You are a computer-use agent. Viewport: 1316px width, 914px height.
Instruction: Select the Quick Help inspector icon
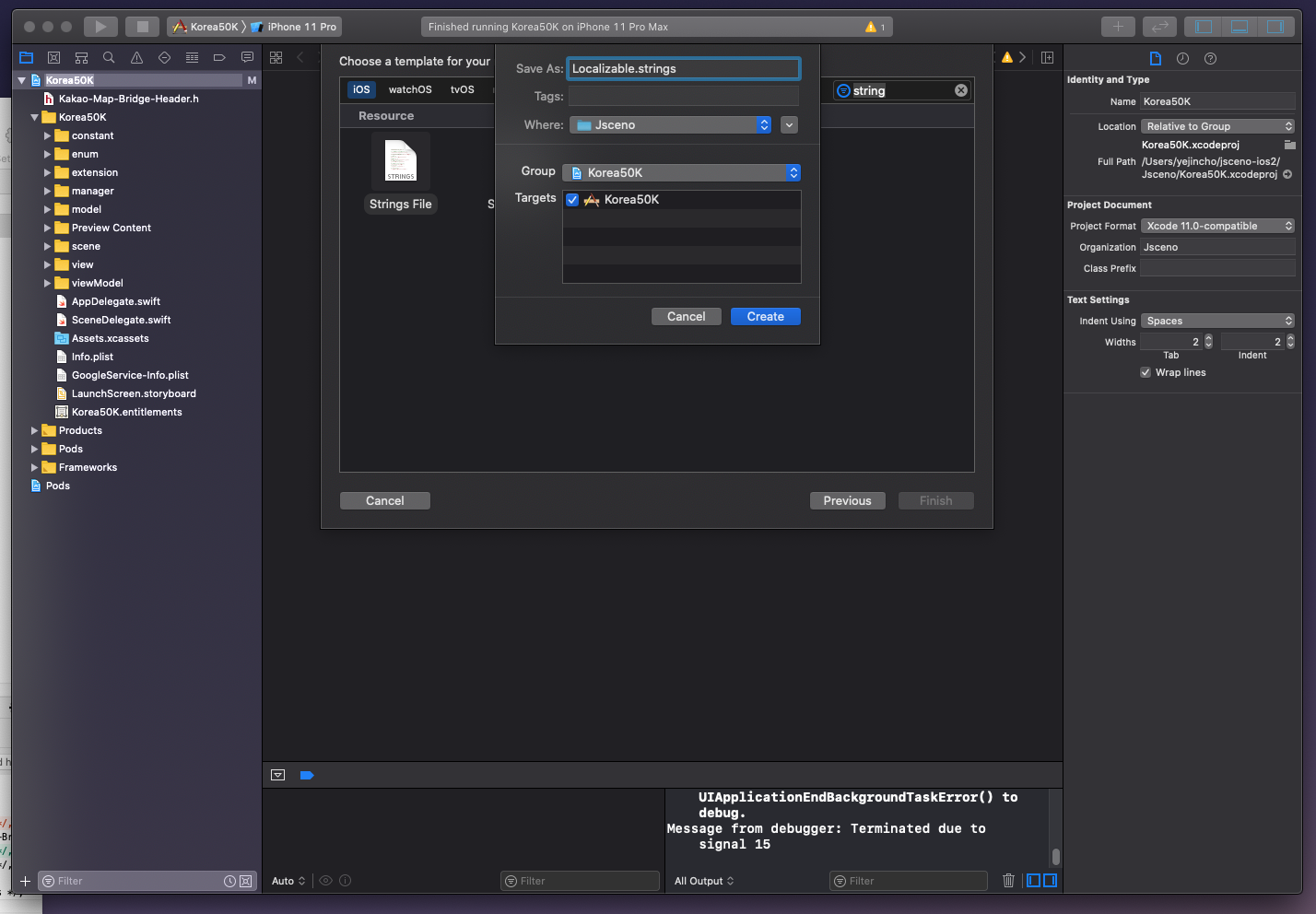click(1210, 58)
